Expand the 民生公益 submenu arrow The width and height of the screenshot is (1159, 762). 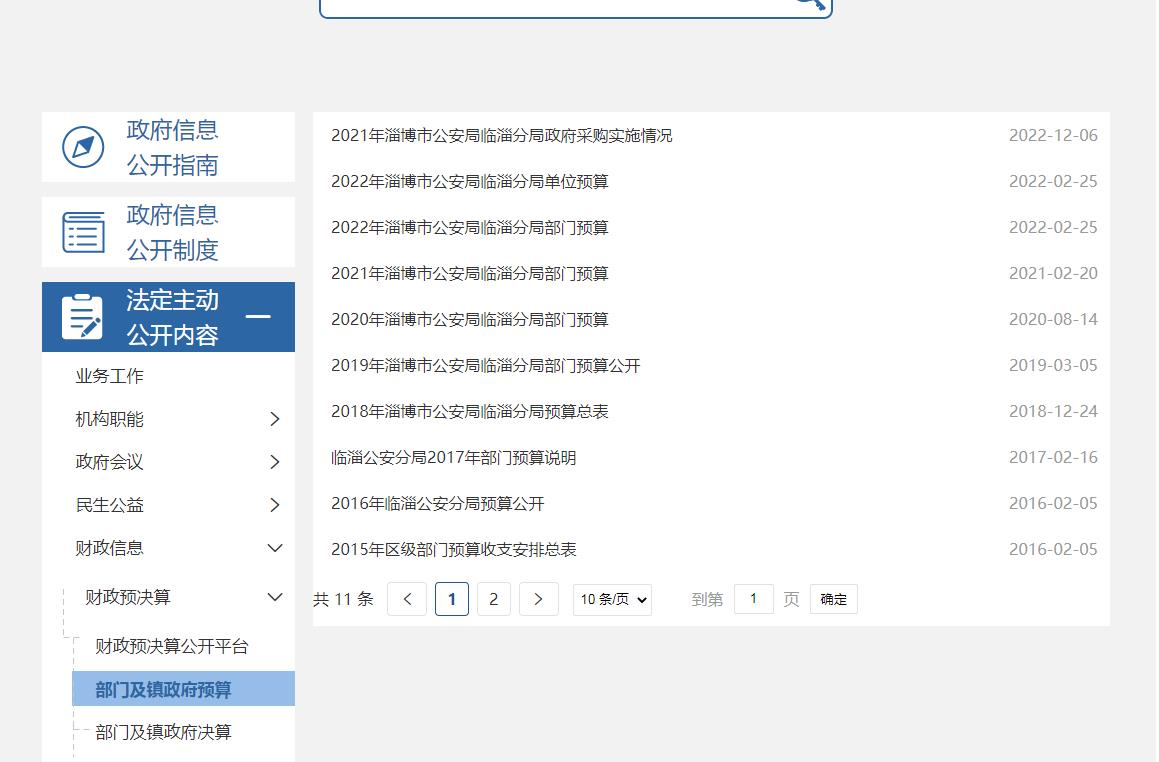(275, 505)
